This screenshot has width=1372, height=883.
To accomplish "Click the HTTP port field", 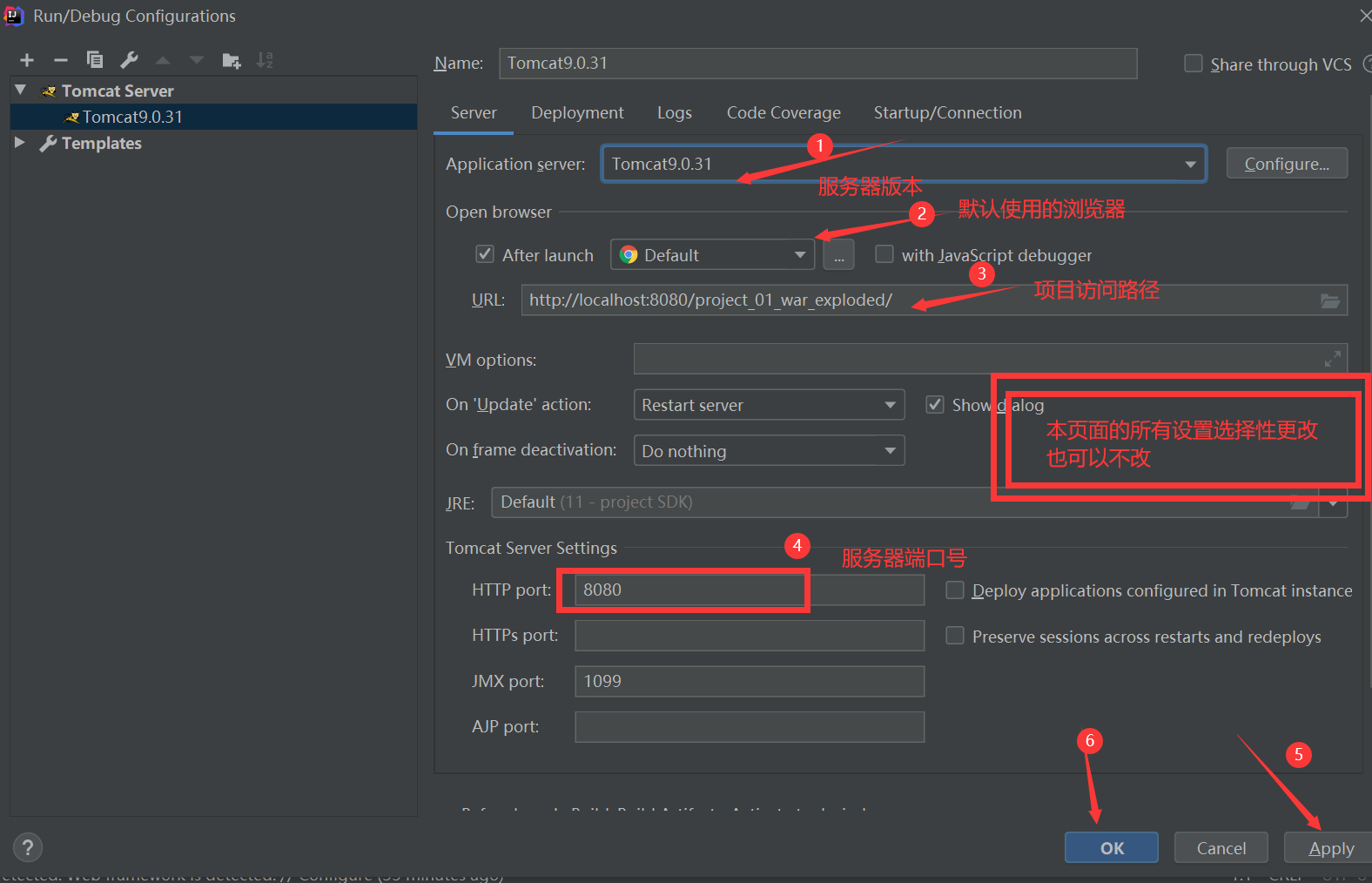I will 750,590.
